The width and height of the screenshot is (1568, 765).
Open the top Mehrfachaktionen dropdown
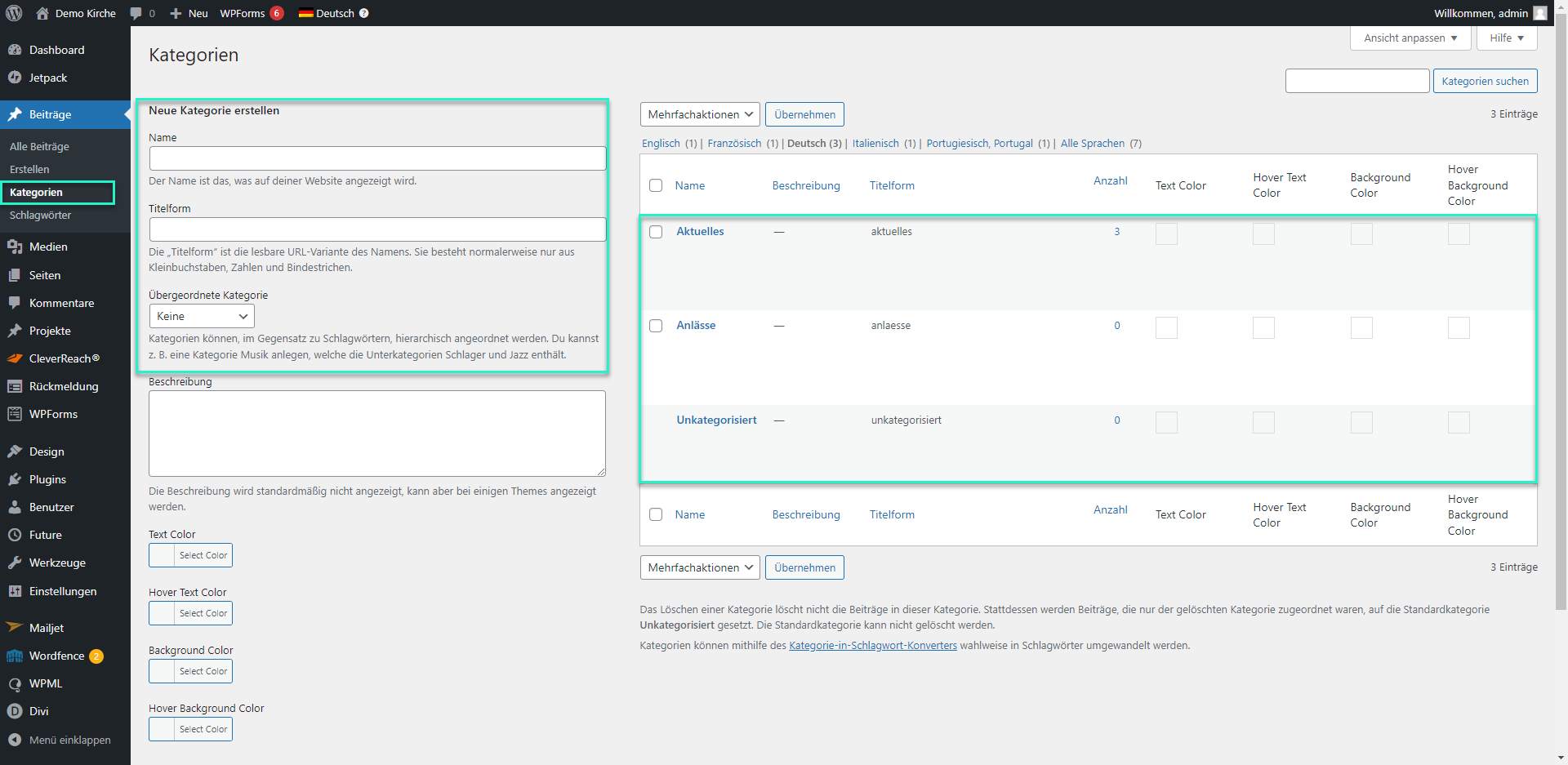tap(700, 114)
